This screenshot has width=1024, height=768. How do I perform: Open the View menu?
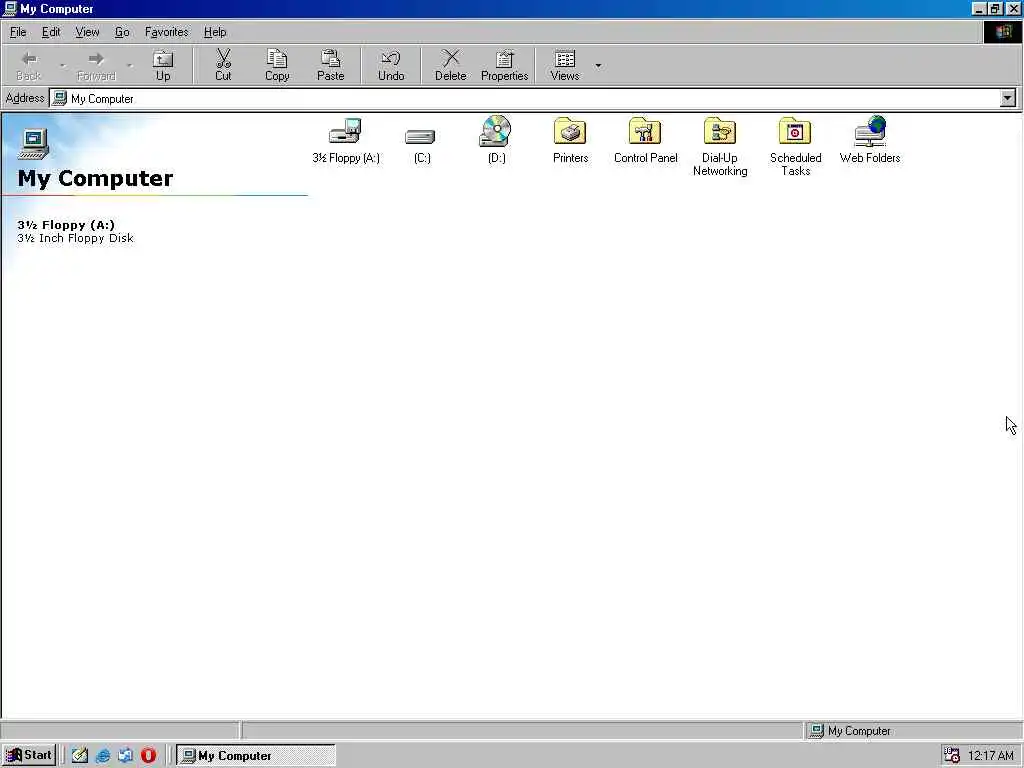pyautogui.click(x=87, y=32)
